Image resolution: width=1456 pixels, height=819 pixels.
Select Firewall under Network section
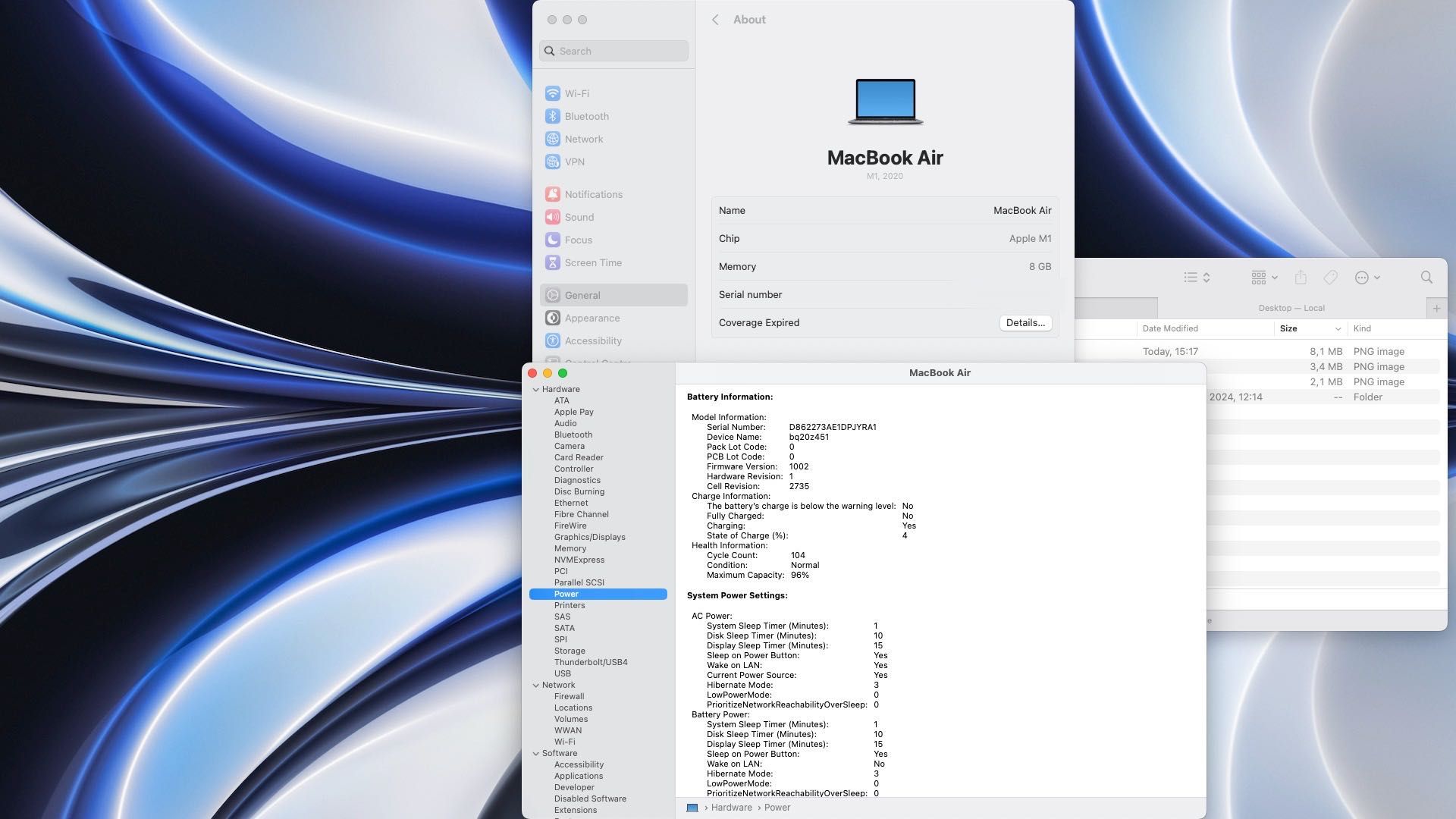click(x=569, y=696)
